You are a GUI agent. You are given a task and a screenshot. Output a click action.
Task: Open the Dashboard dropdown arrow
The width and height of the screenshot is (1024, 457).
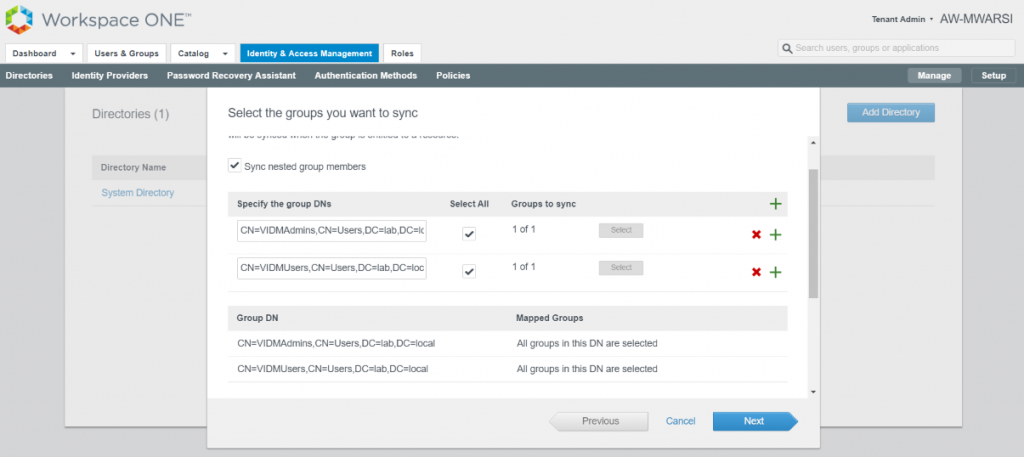(x=73, y=54)
